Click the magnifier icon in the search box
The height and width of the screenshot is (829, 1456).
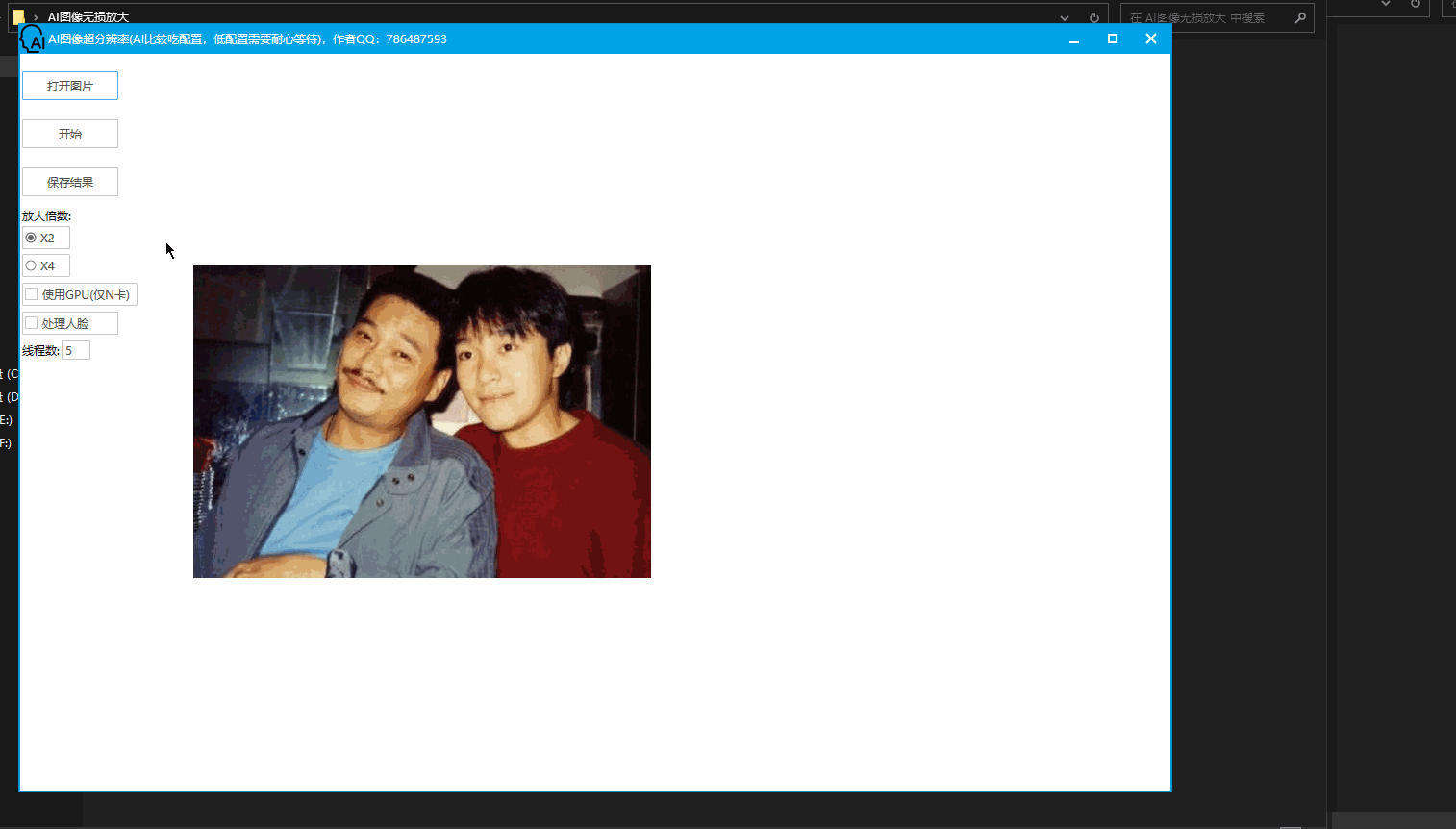point(1300,17)
